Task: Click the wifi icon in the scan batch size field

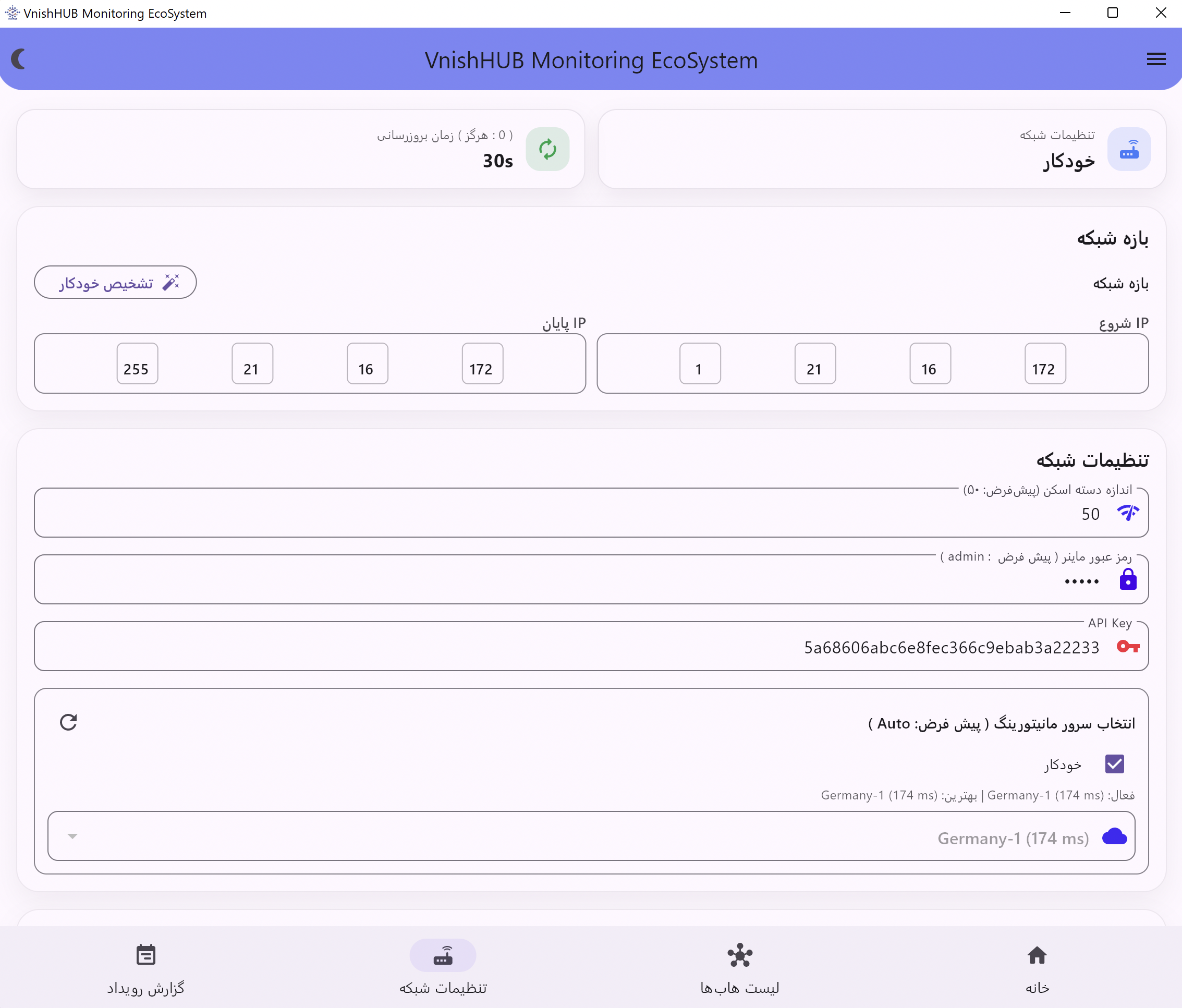Action: pyautogui.click(x=1128, y=513)
